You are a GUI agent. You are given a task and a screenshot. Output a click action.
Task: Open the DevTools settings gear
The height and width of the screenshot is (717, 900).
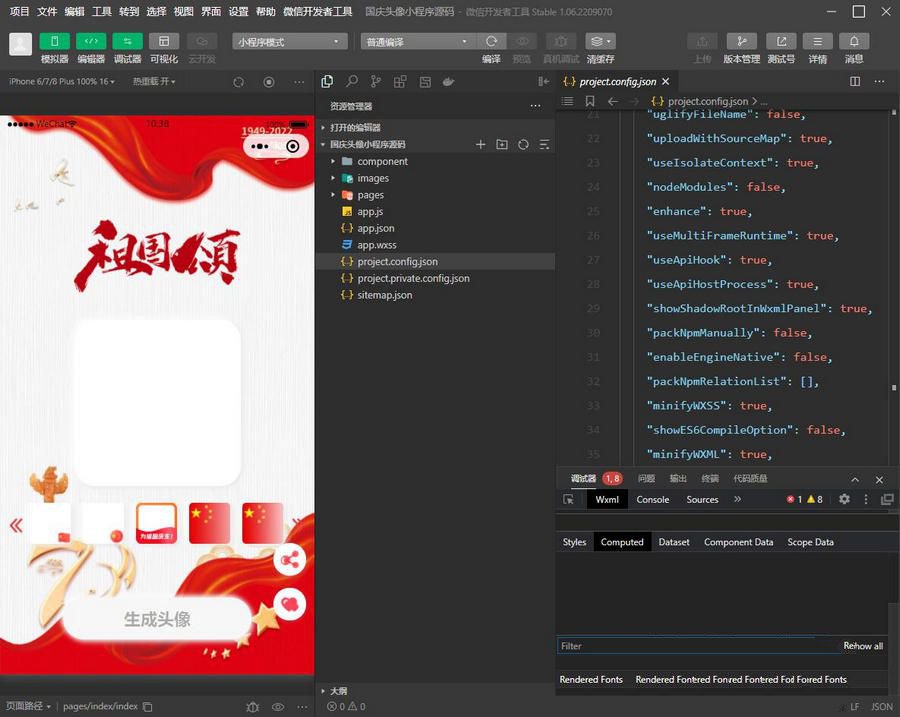pyautogui.click(x=844, y=499)
